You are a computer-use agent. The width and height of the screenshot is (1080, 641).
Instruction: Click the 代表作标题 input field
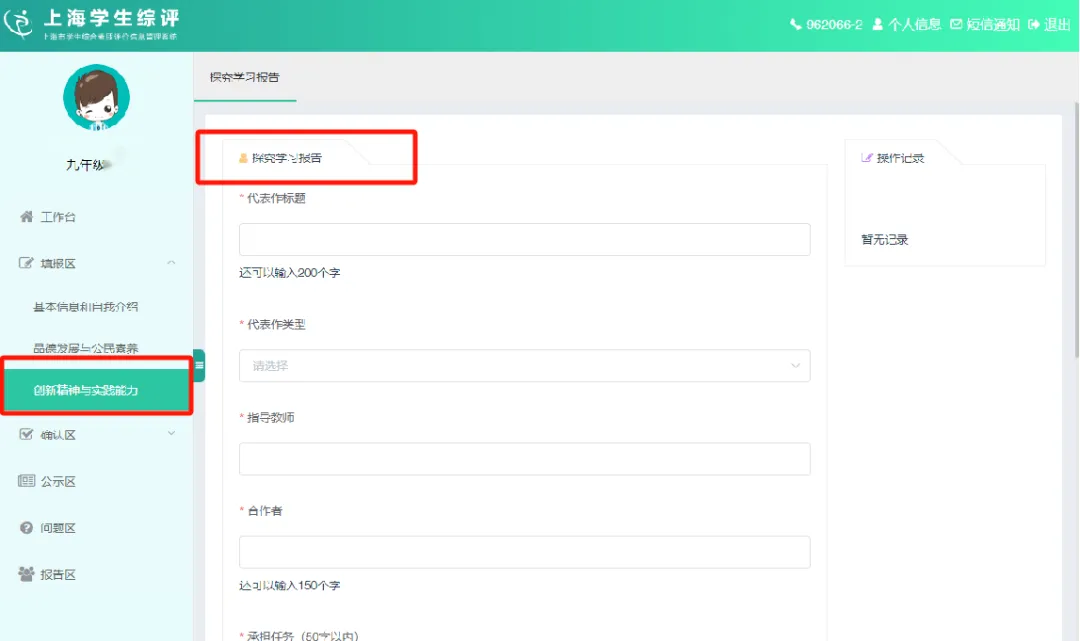click(523, 238)
